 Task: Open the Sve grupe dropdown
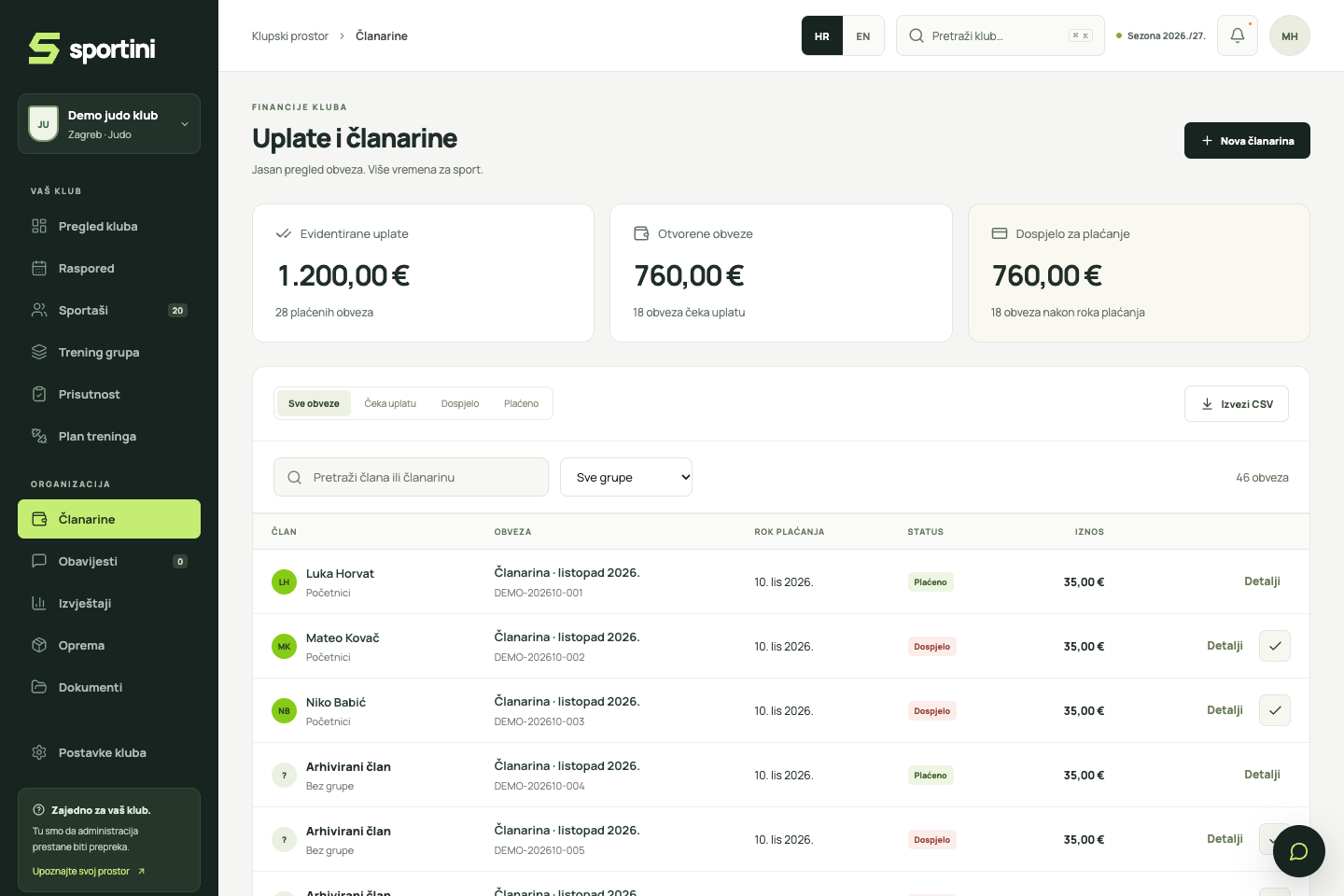626,477
